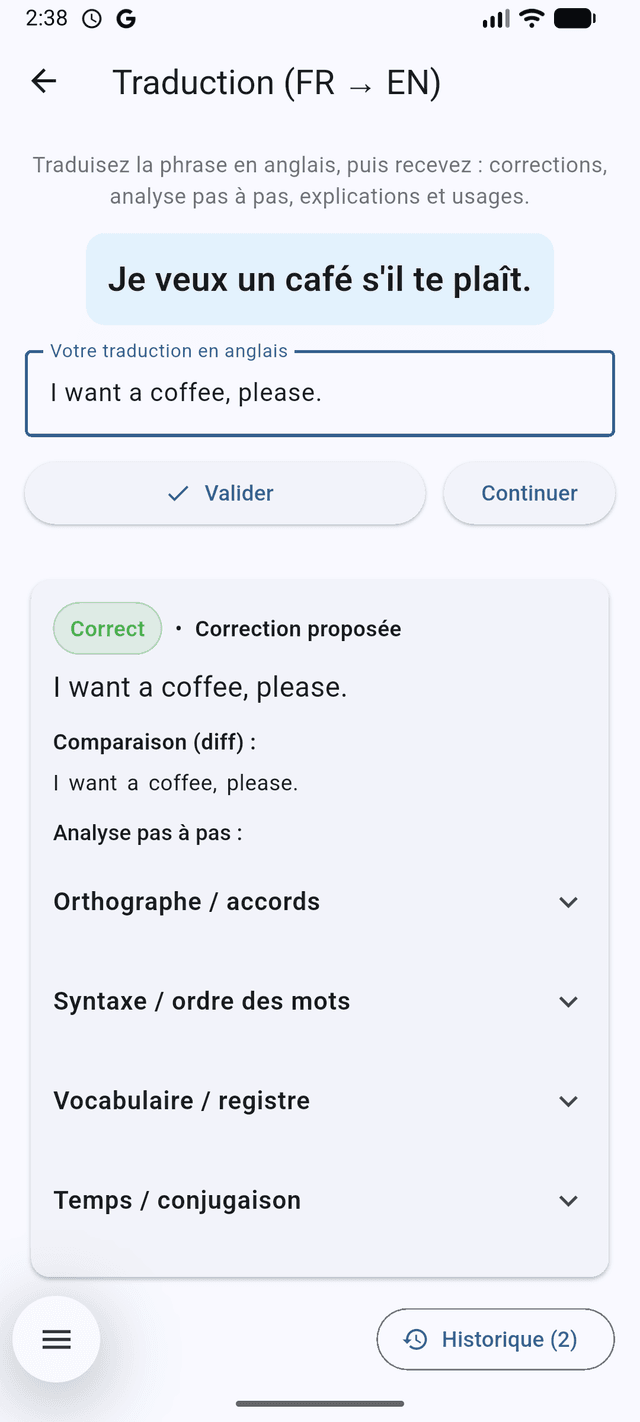640x1422 pixels.
Task: Tap the alarm clock status bar icon
Action: pos(91,17)
